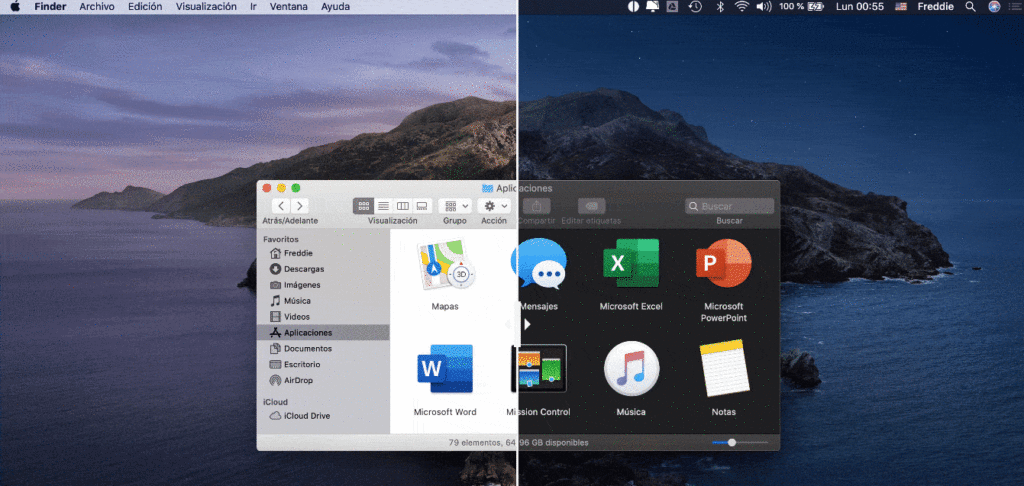The width and height of the screenshot is (1024, 486).
Task: Expand the Grupo dropdown in the toolbar
Action: pyautogui.click(x=455, y=205)
